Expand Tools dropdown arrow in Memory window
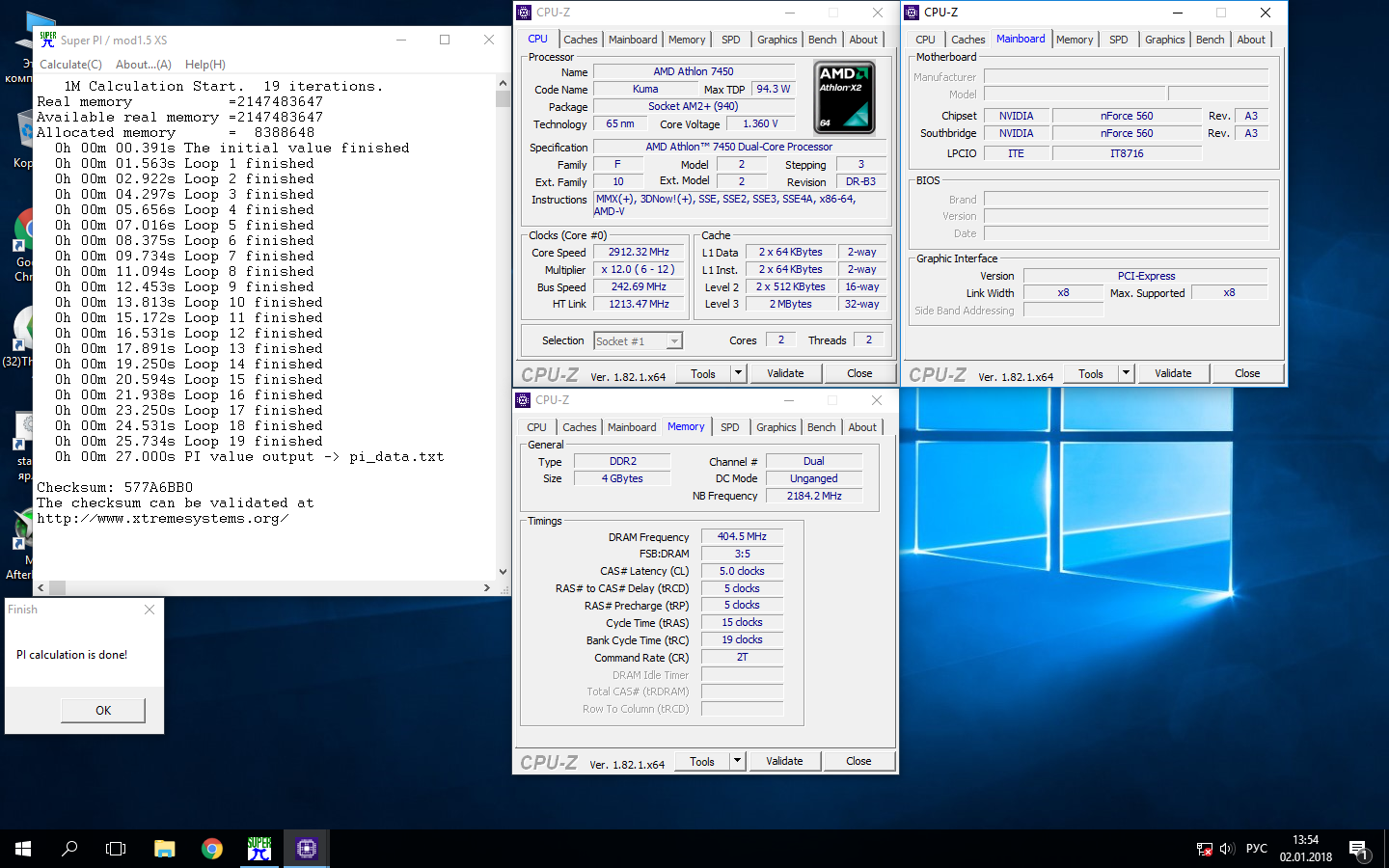 tap(737, 761)
